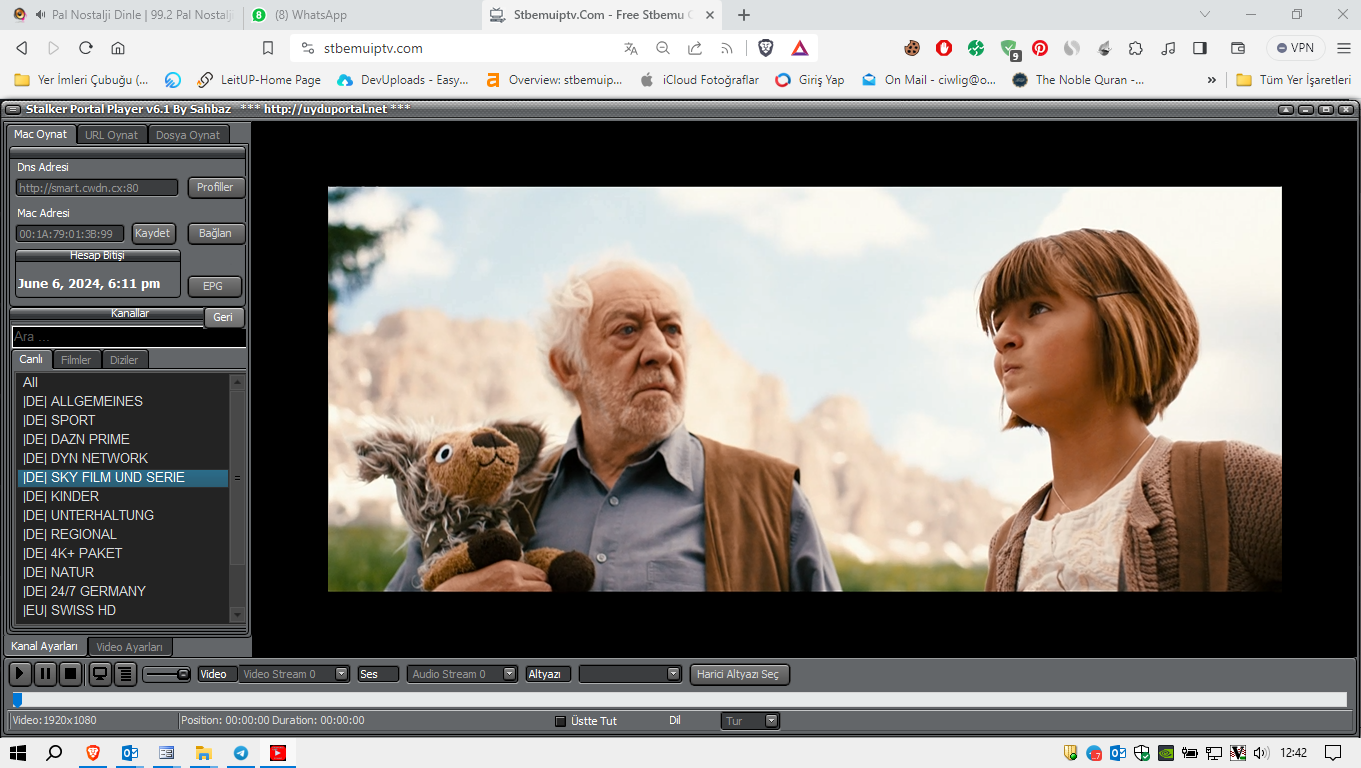Focus the Dns Adresi input field
Image resolution: width=1361 pixels, height=768 pixels.
pos(97,188)
